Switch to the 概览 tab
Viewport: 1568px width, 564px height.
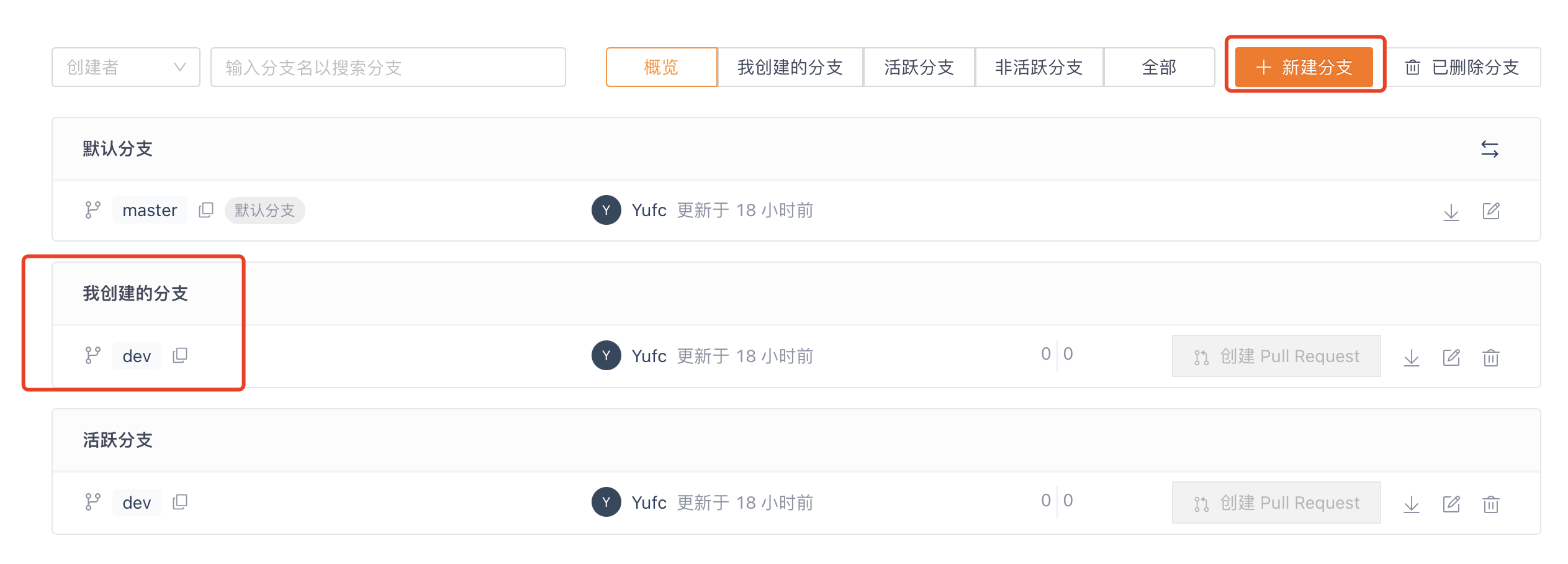(x=661, y=67)
